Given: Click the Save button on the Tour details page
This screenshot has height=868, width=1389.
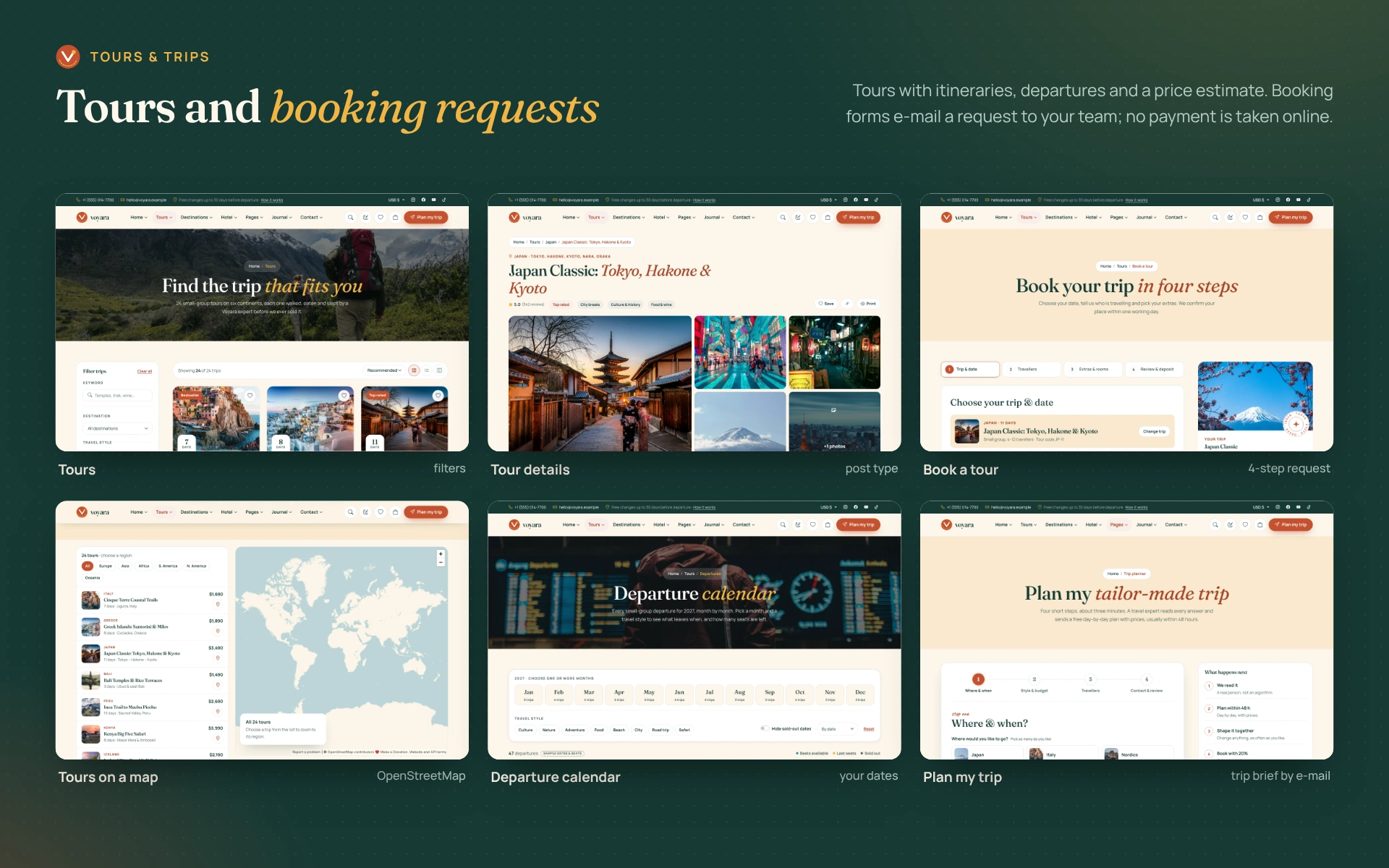Looking at the screenshot, I should pyautogui.click(x=825, y=304).
